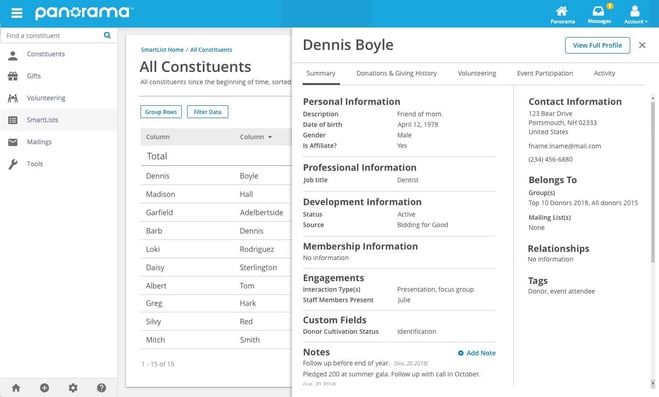Click the Add Note plus icon
Screen dimensions: 659x397
click(461, 353)
